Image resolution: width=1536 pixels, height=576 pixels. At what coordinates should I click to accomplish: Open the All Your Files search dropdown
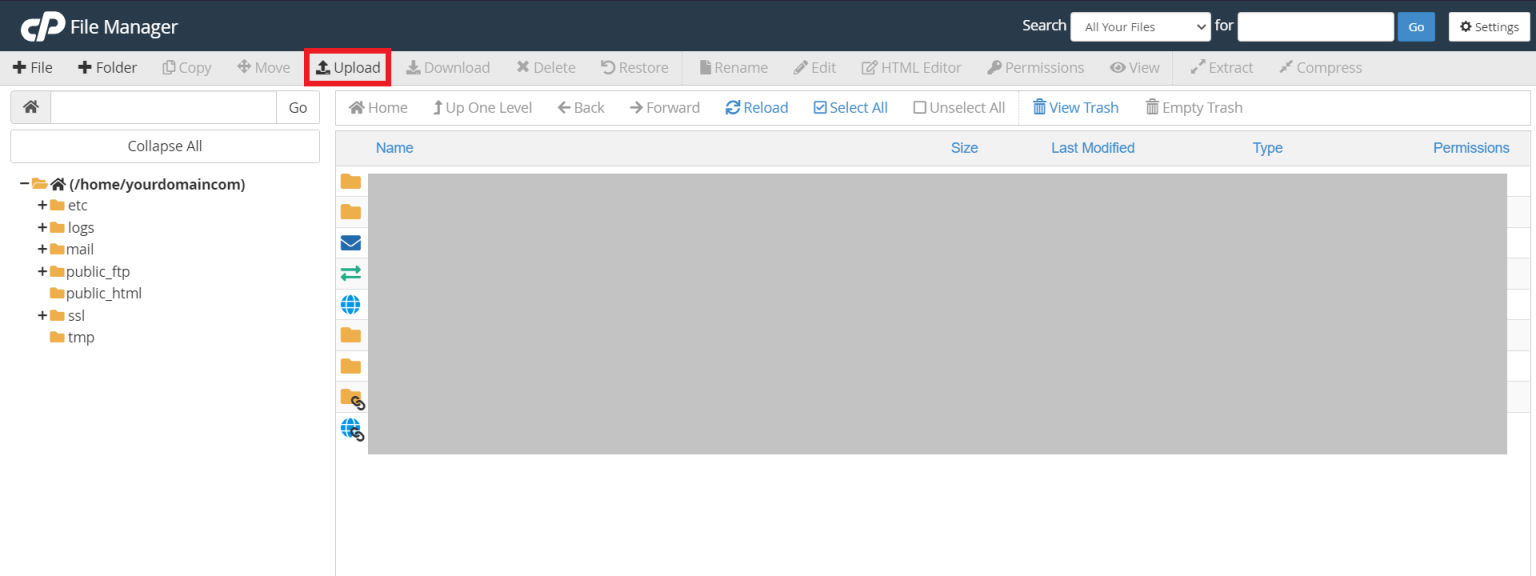tap(1140, 26)
